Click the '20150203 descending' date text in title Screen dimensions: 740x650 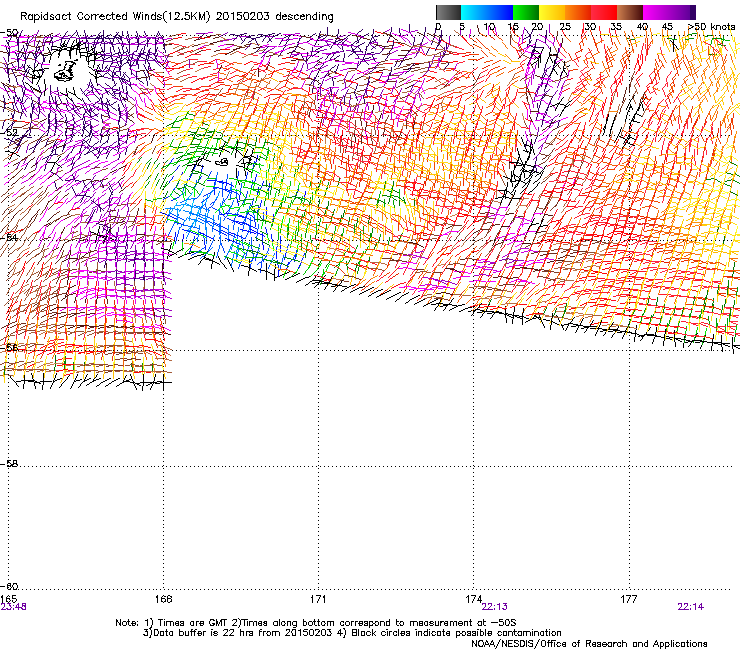(275, 16)
